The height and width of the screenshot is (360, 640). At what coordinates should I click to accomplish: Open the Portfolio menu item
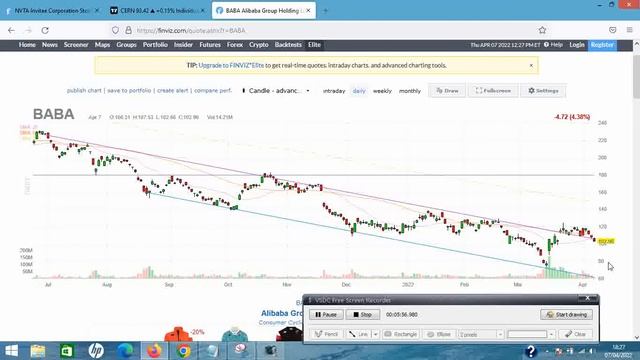click(155, 45)
